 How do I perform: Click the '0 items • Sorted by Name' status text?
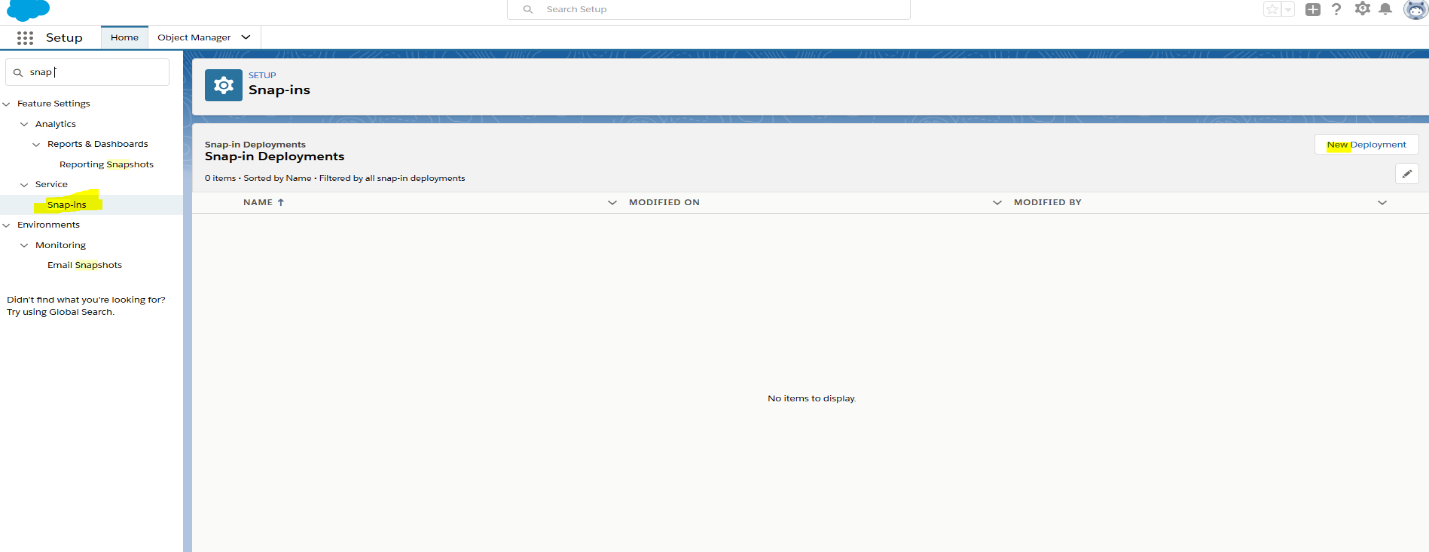[x=335, y=178]
